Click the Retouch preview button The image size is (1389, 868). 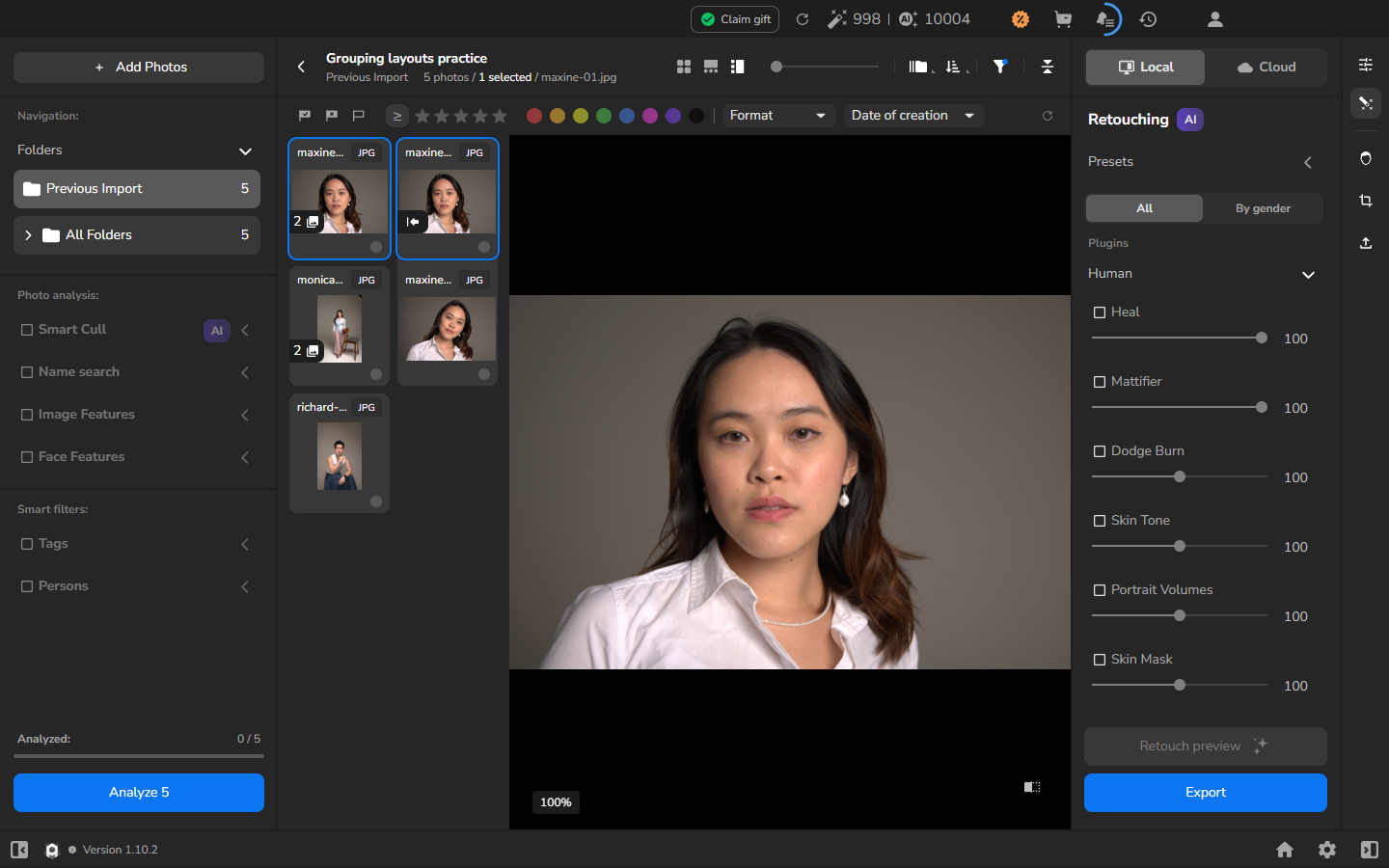coord(1206,746)
